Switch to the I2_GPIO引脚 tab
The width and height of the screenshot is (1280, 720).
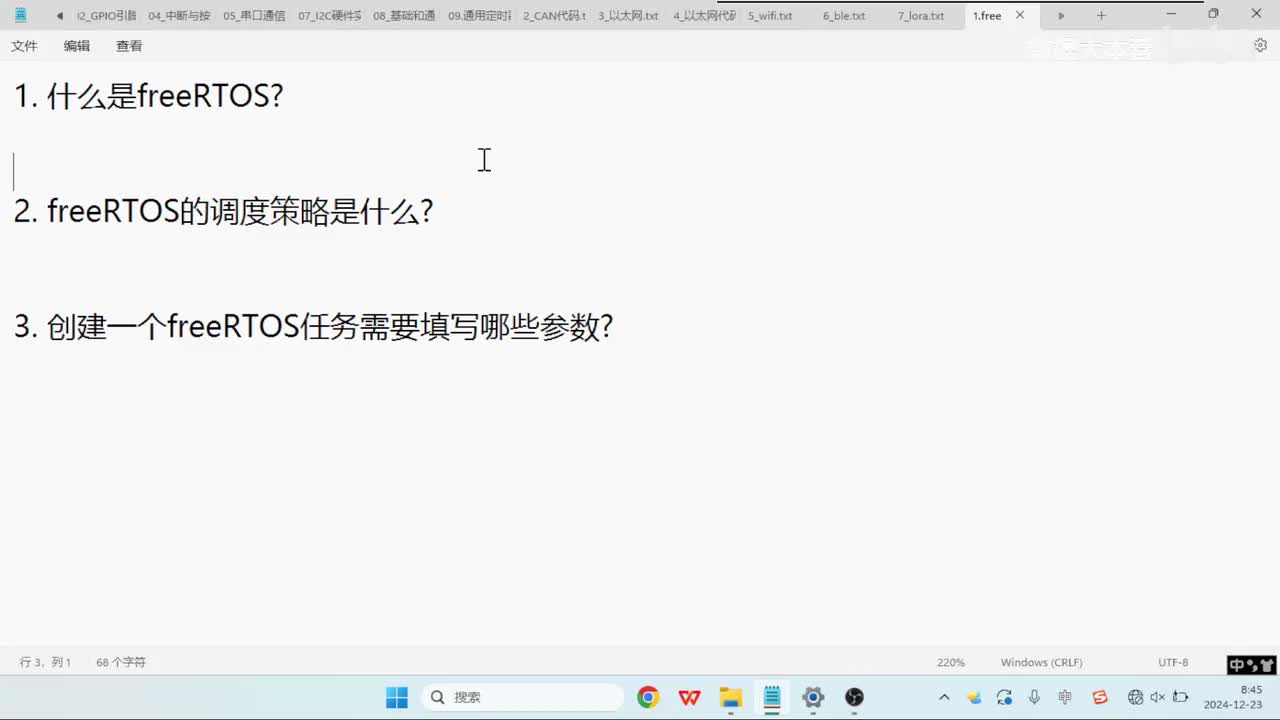pos(106,16)
